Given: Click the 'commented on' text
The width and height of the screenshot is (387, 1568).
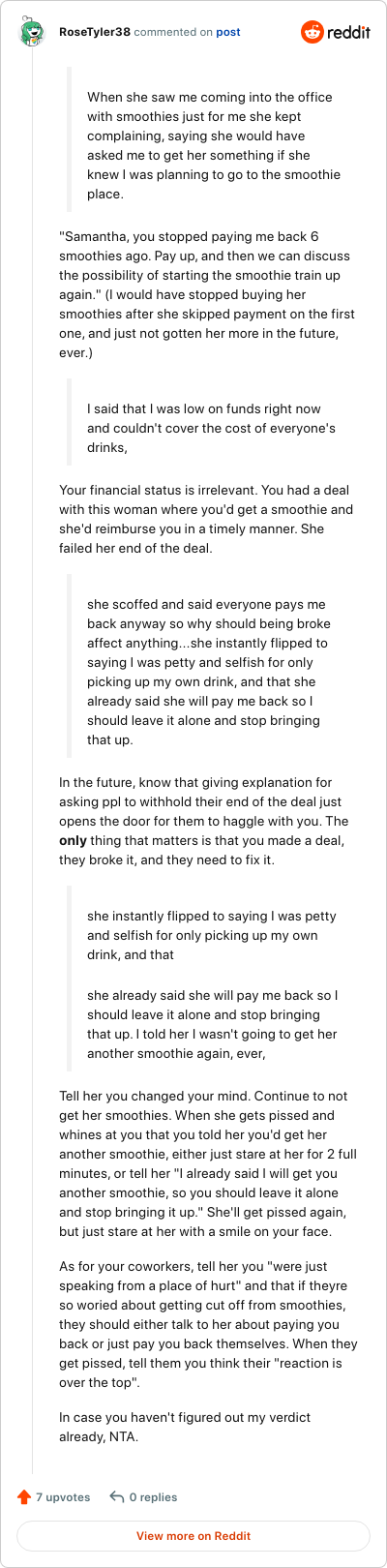Looking at the screenshot, I should (172, 32).
